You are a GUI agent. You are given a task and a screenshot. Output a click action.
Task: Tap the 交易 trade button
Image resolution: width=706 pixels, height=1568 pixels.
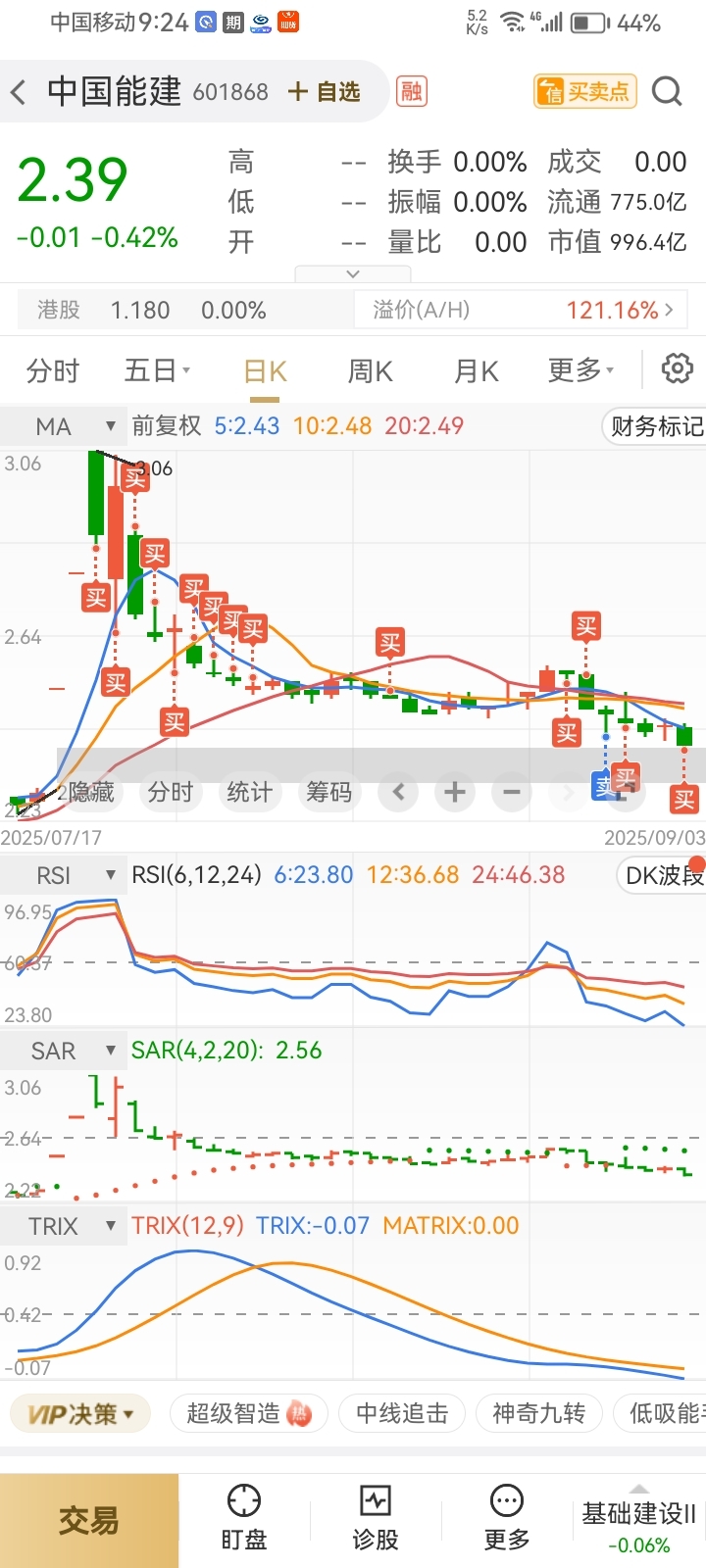click(x=89, y=1521)
